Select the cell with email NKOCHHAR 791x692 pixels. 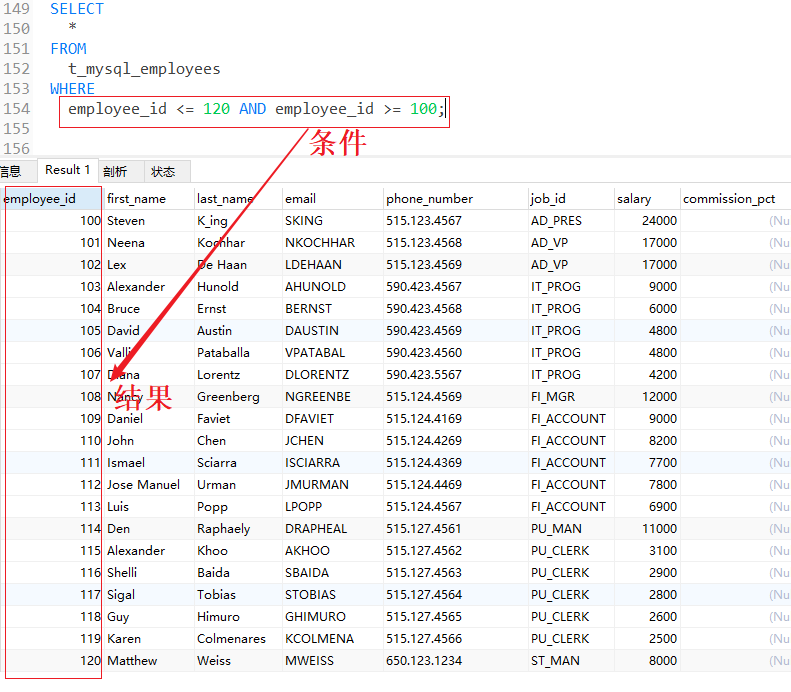point(332,243)
